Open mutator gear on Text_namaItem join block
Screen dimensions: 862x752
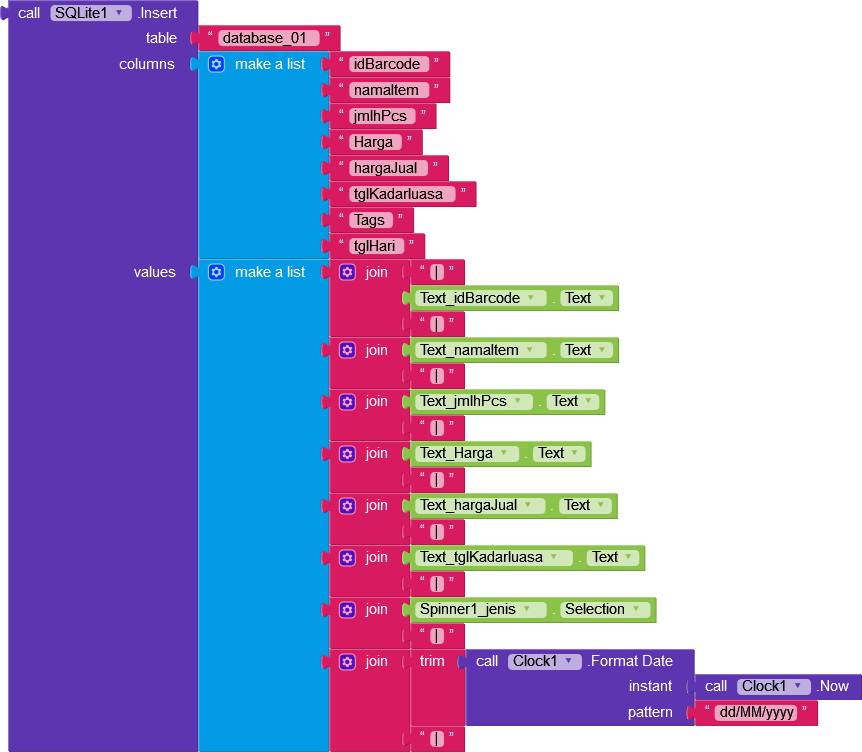pyautogui.click(x=347, y=350)
